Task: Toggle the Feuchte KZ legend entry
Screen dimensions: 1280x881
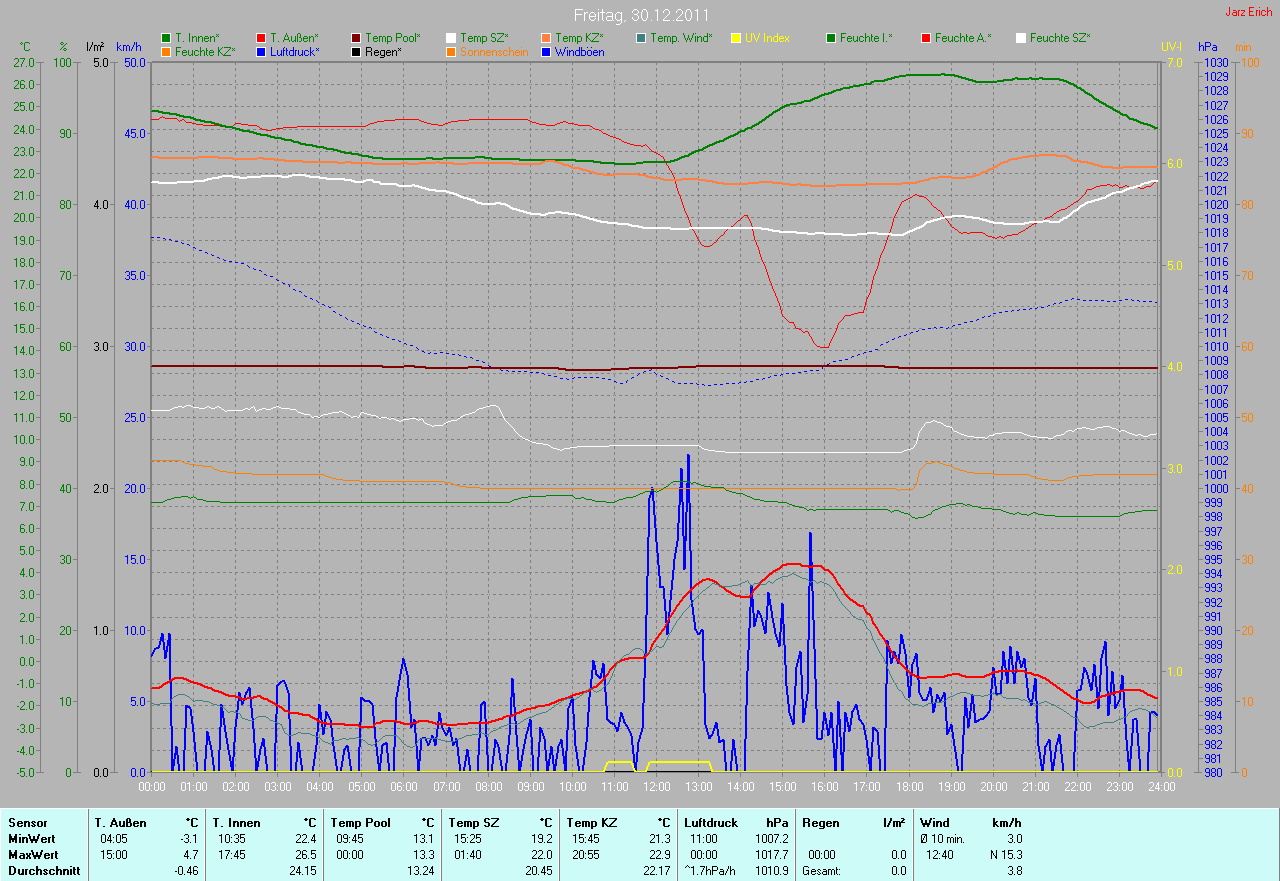Action: click(205, 52)
